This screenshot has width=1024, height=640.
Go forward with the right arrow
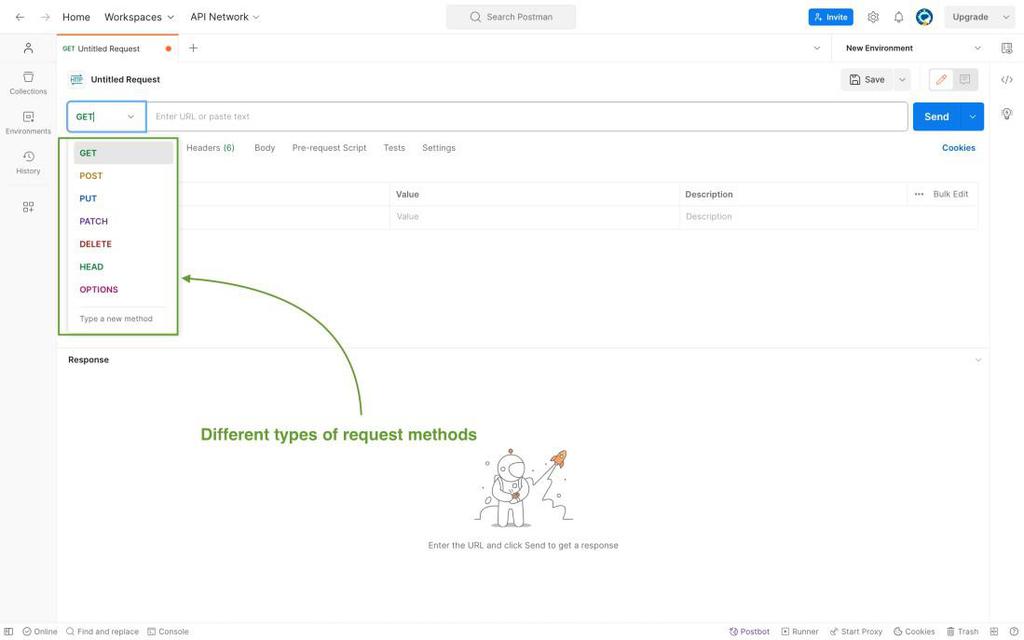click(45, 17)
